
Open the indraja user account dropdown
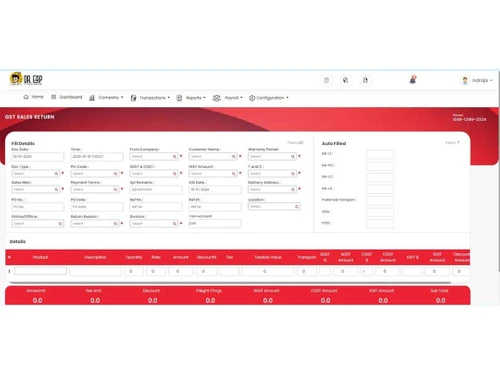tap(482, 80)
